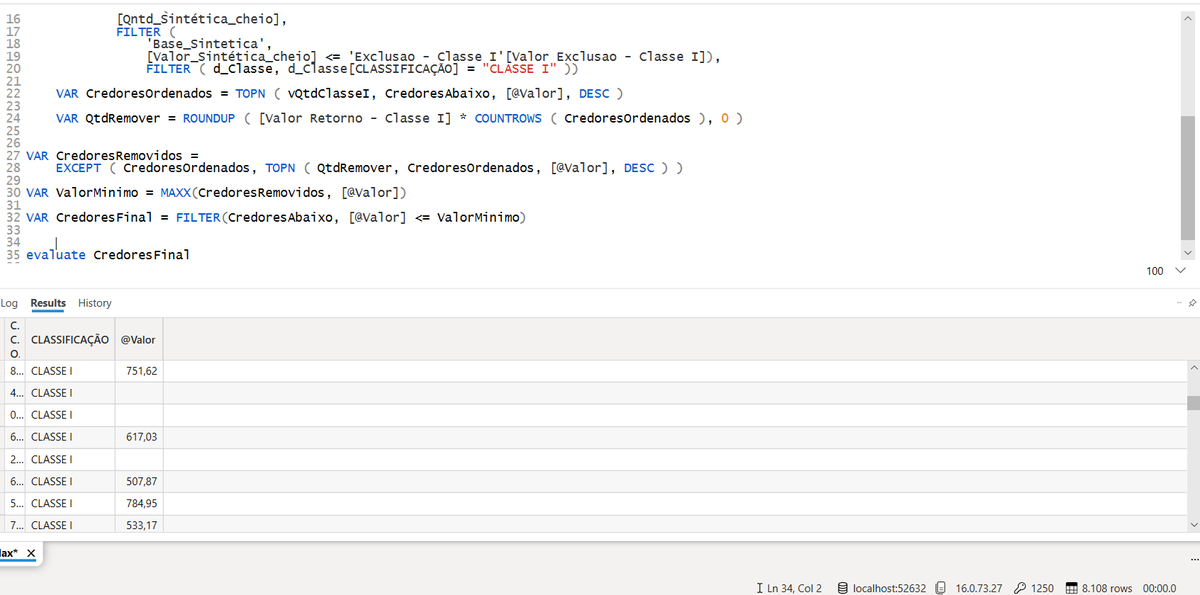Screen dimensions: 1200x595
Task: Click the 00:00.0 query duration in status bar
Action: pyautogui.click(x=1159, y=588)
